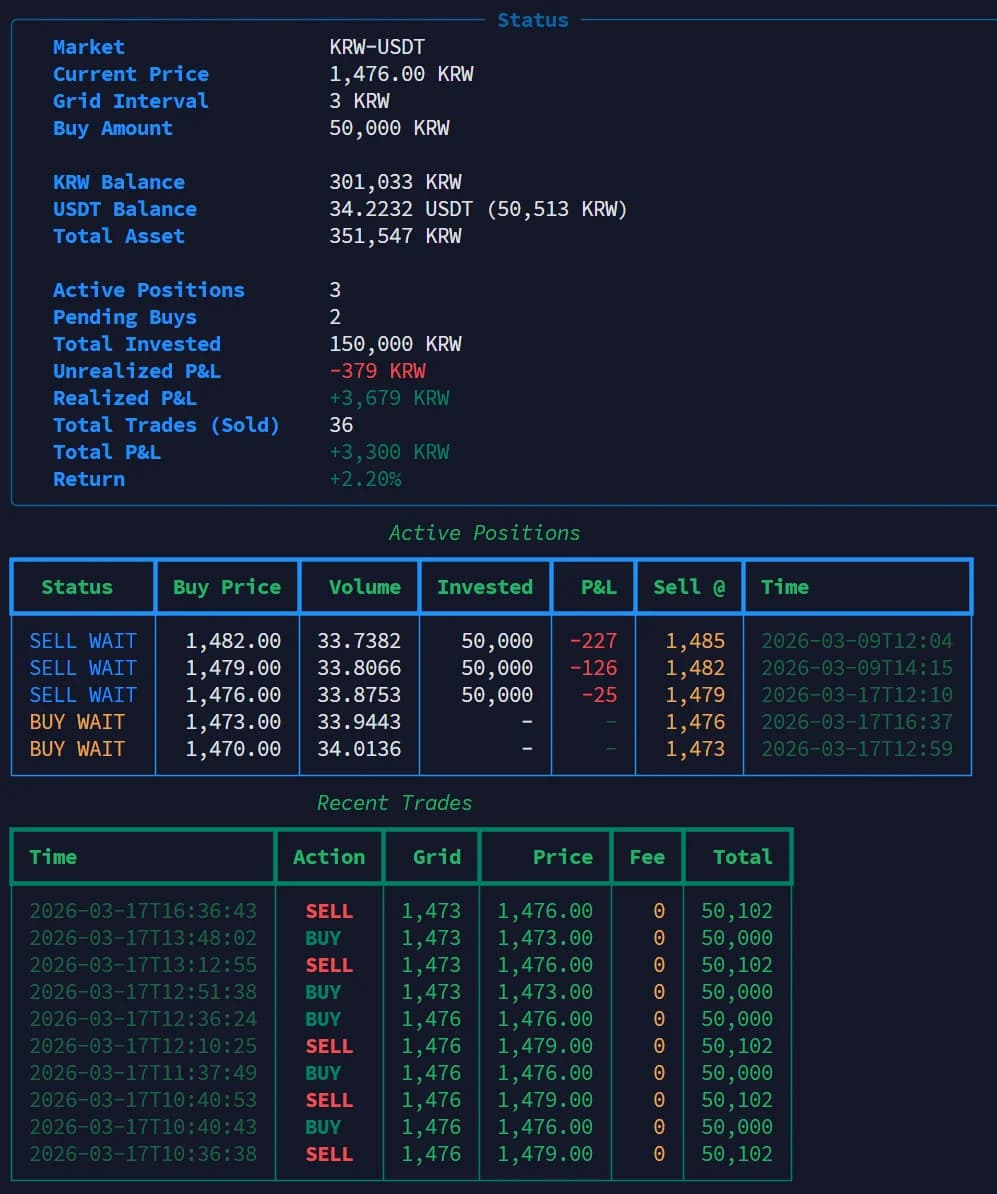Click the "34.0136" volume cell

(x=359, y=749)
